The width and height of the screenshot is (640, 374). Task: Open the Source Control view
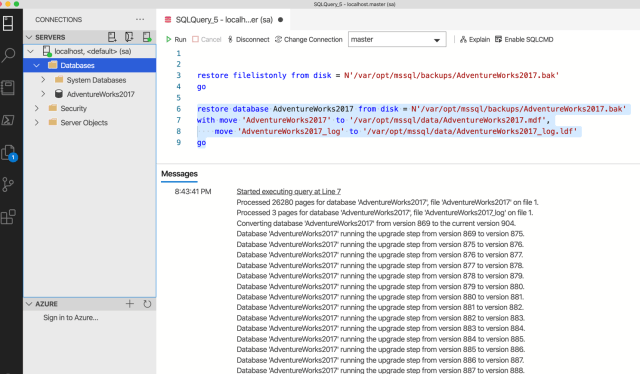[x=8, y=185]
